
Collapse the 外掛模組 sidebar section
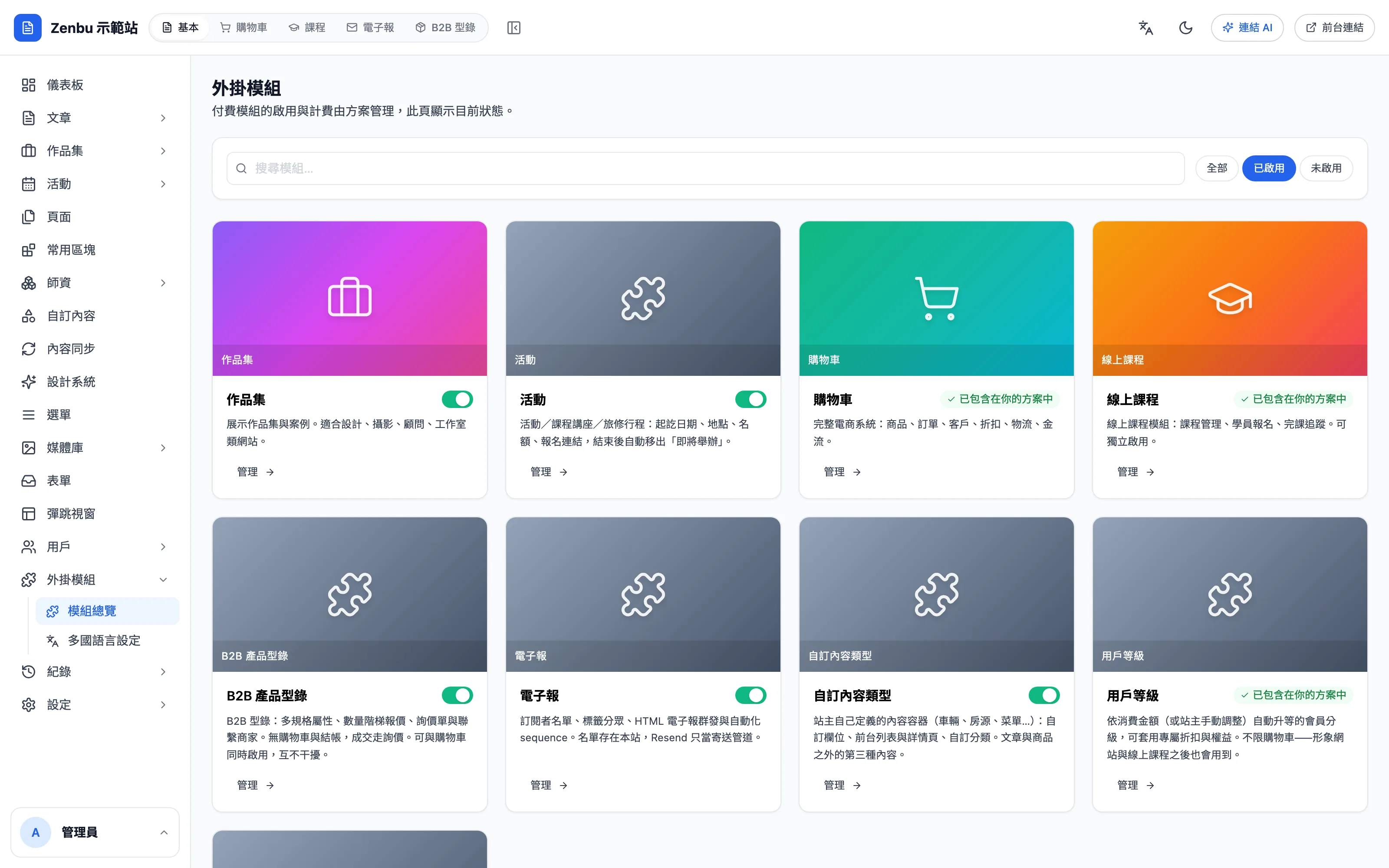[163, 580]
